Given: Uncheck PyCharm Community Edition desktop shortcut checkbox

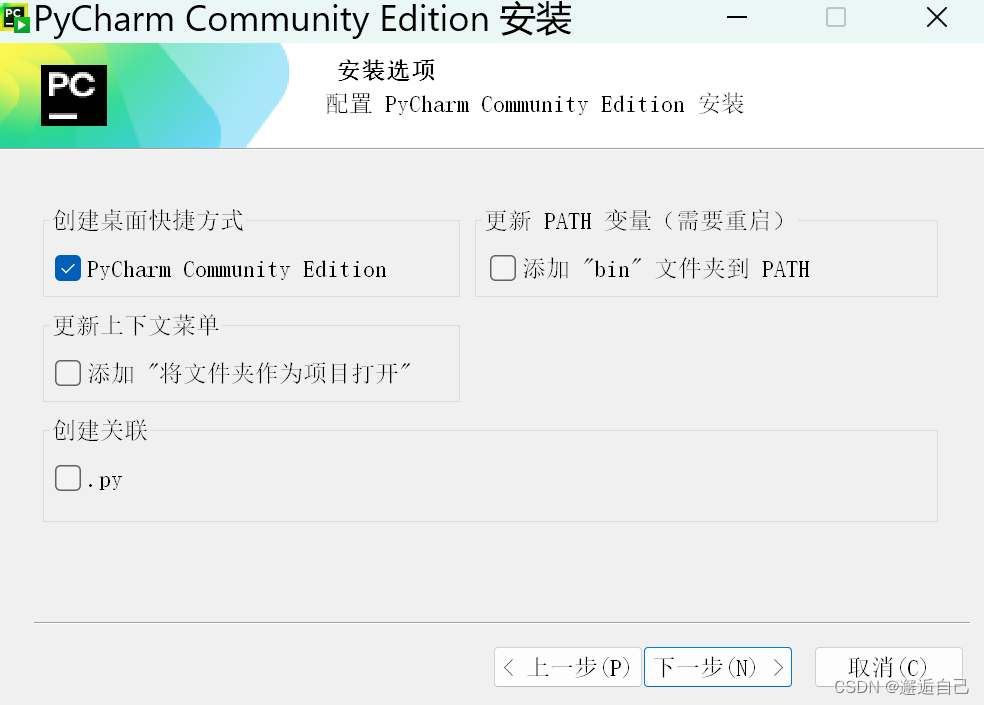Looking at the screenshot, I should 68,269.
